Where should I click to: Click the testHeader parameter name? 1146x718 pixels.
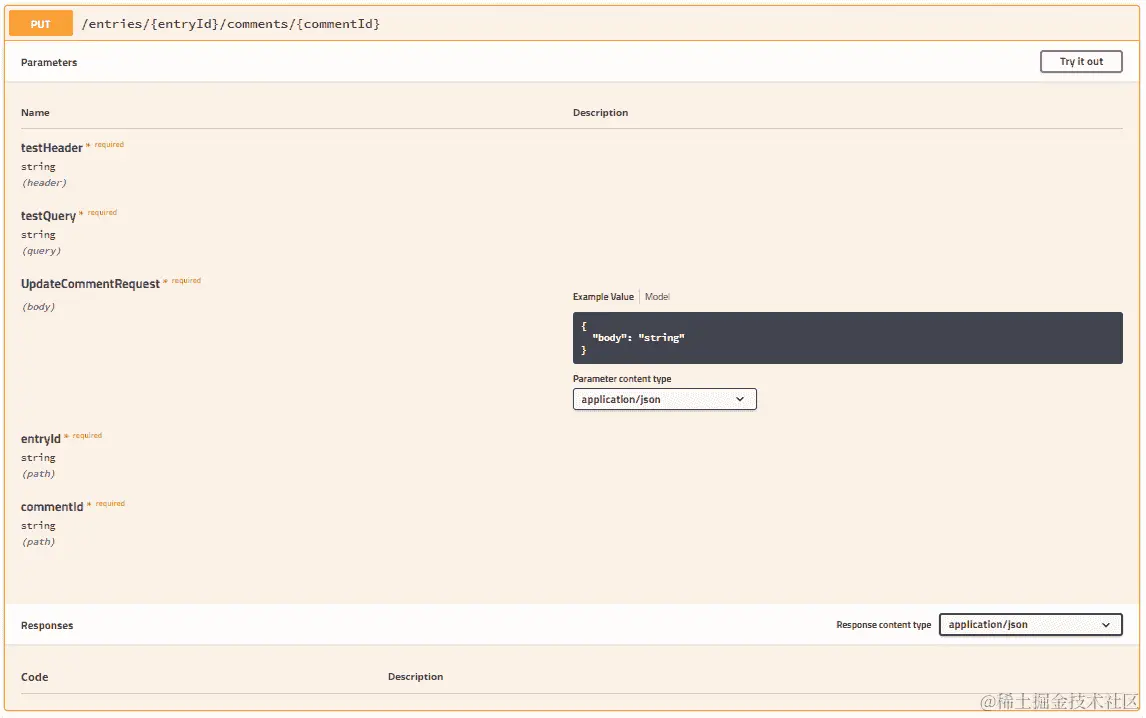point(51,148)
